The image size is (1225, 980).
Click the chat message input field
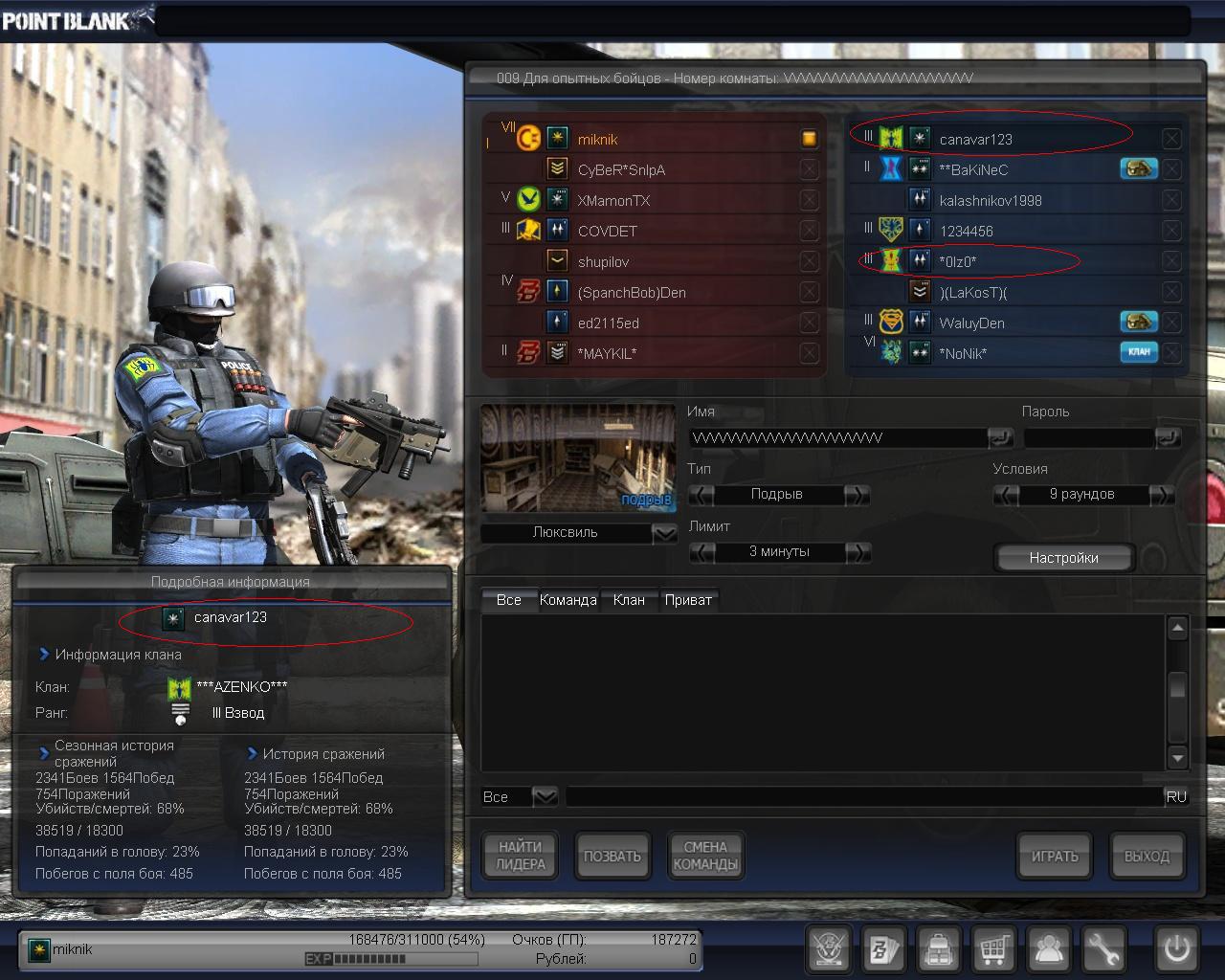tap(861, 796)
